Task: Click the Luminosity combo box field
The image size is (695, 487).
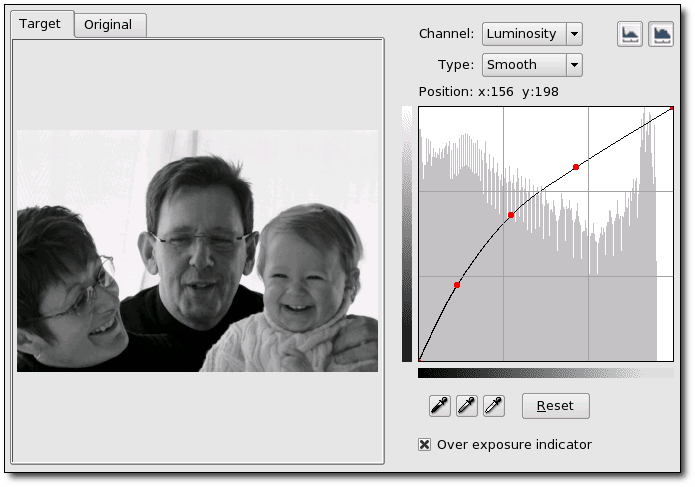Action: click(532, 34)
